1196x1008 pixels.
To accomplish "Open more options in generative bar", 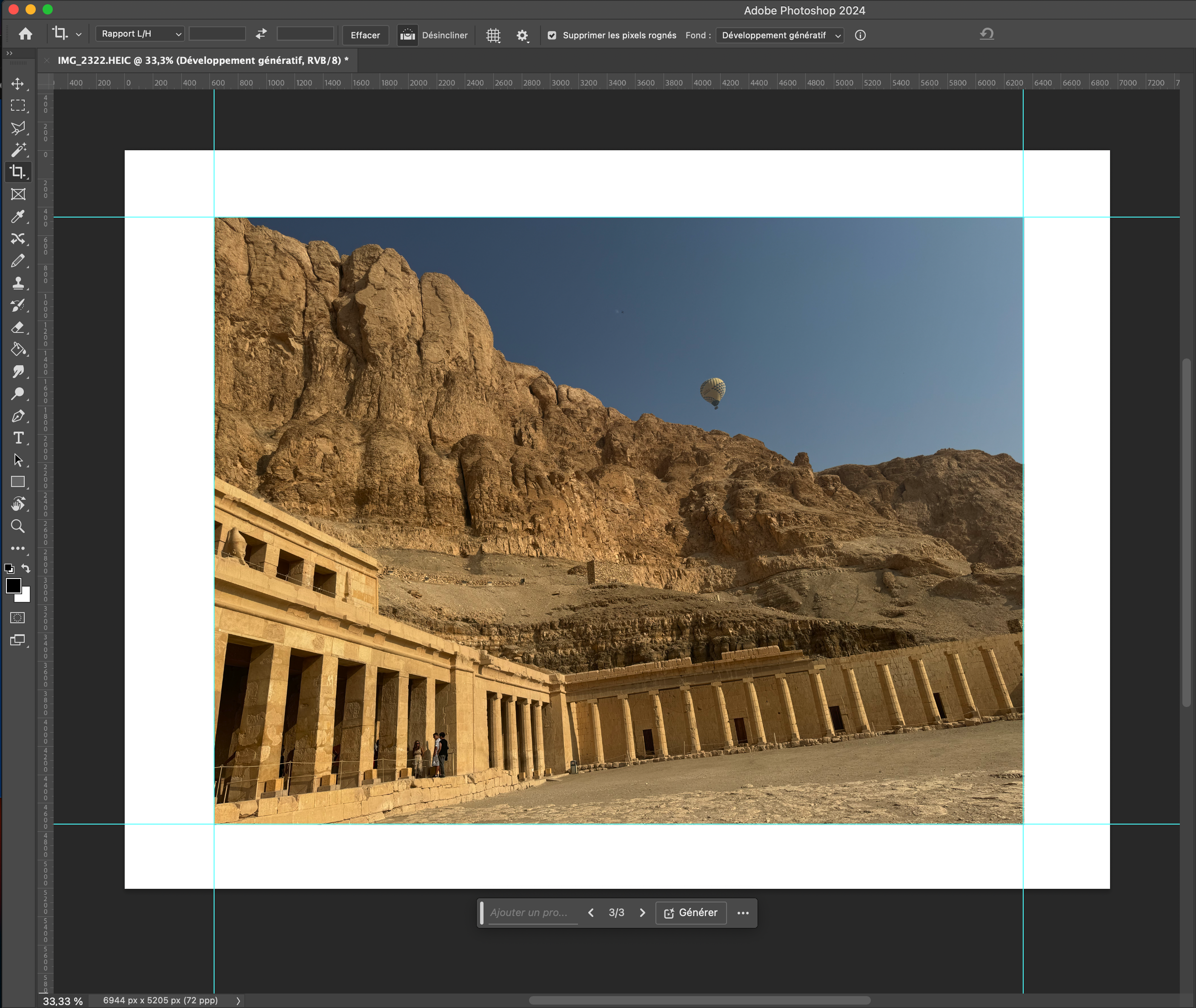I will 743,913.
